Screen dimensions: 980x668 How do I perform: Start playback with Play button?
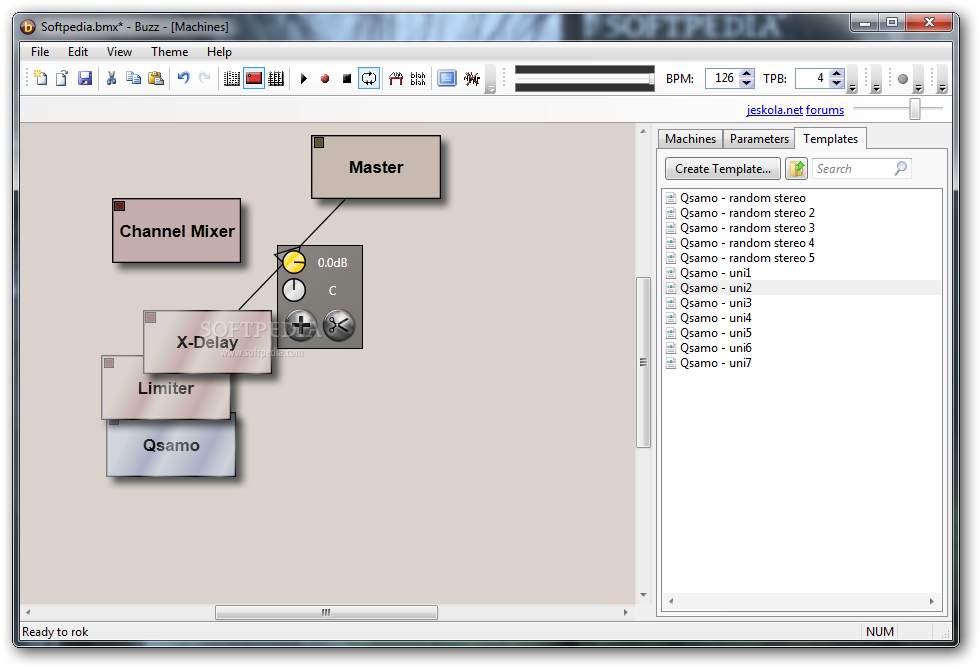[x=304, y=79]
